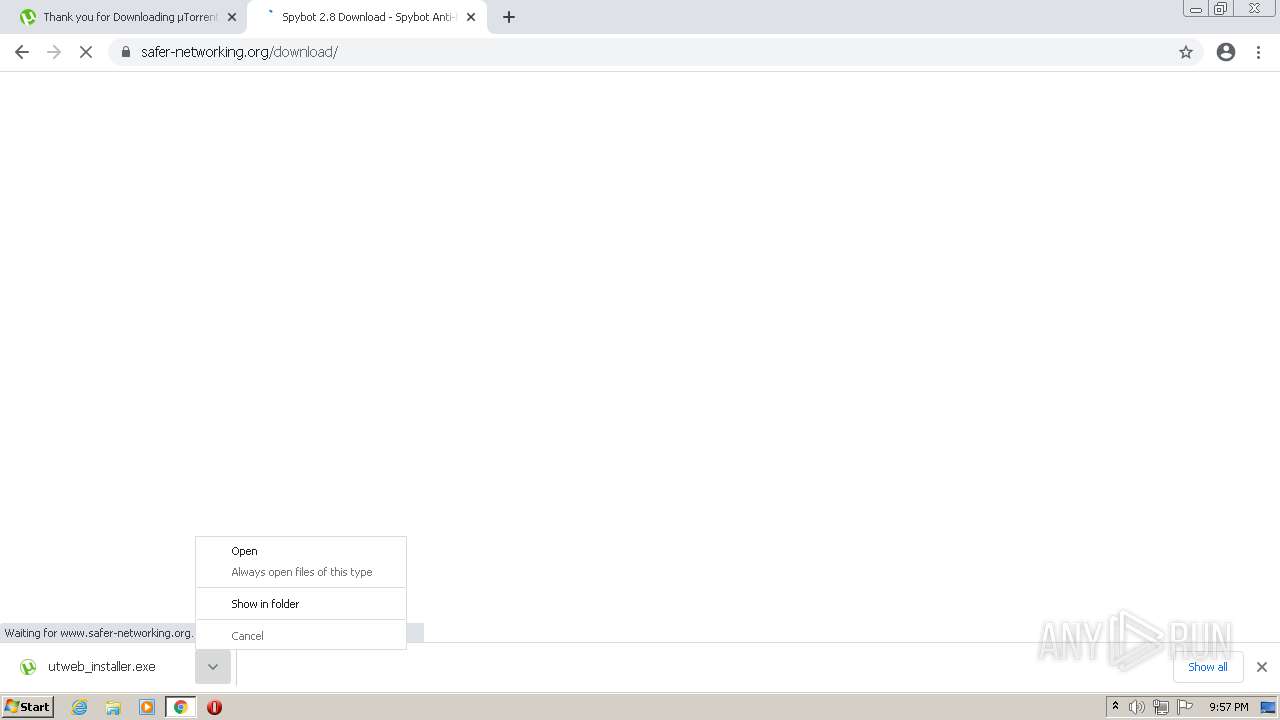This screenshot has width=1280, height=720.
Task: Select Open in the download context menu
Action: (301, 551)
